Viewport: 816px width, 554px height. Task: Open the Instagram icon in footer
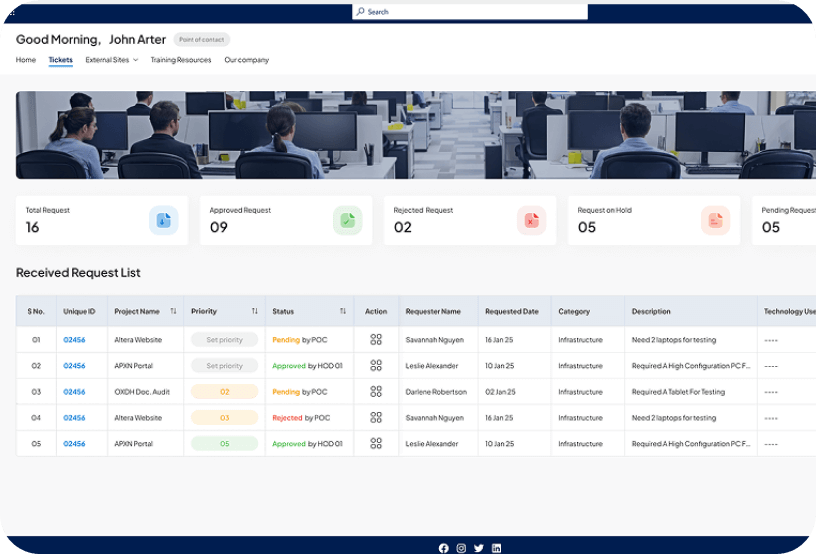point(461,548)
